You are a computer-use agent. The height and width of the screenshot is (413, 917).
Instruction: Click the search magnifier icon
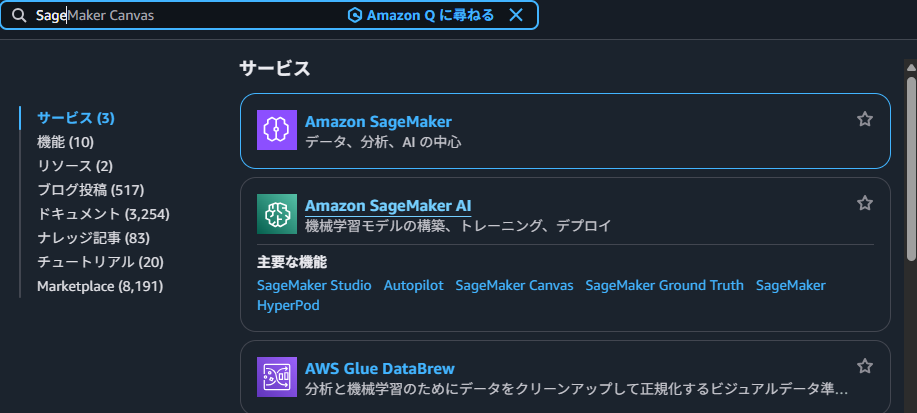tap(18, 16)
